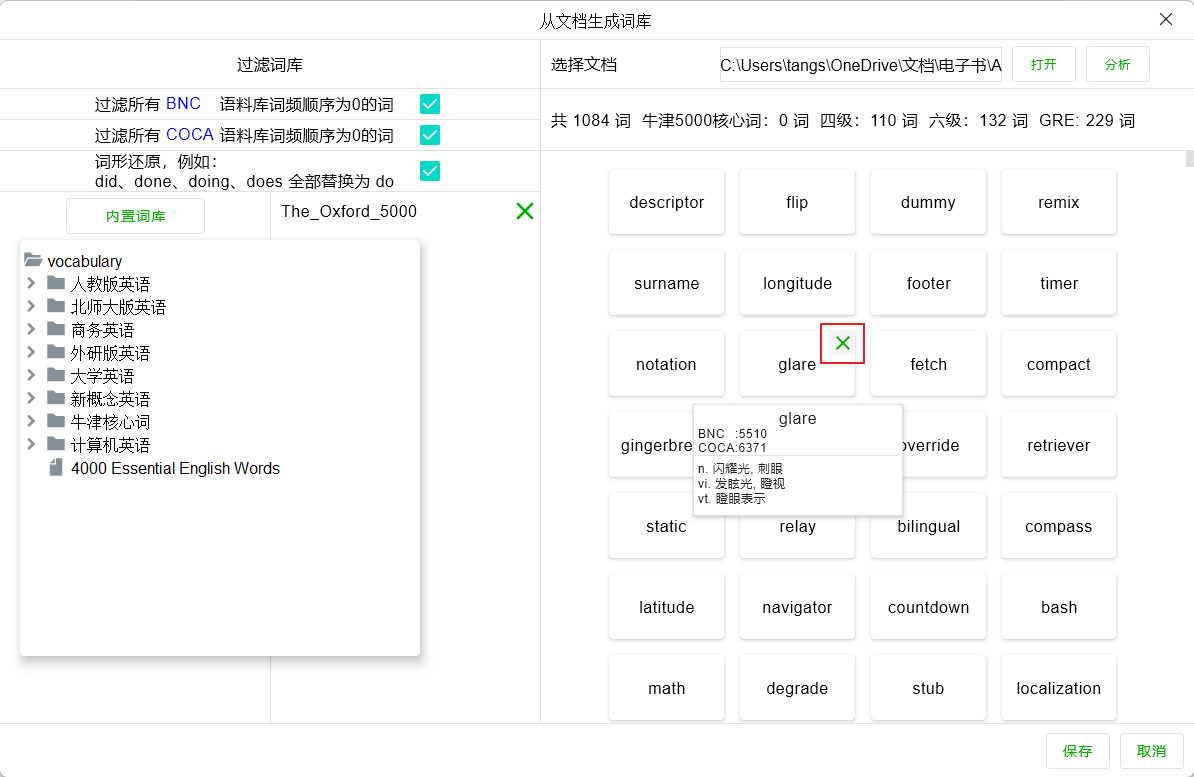The height and width of the screenshot is (777, 1194).
Task: Expand the 牛津核心词 tree node
Action: 30,421
